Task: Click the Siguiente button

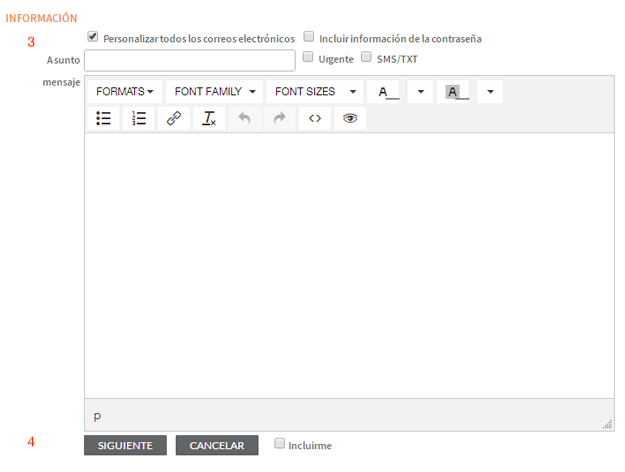Action: click(x=125, y=445)
